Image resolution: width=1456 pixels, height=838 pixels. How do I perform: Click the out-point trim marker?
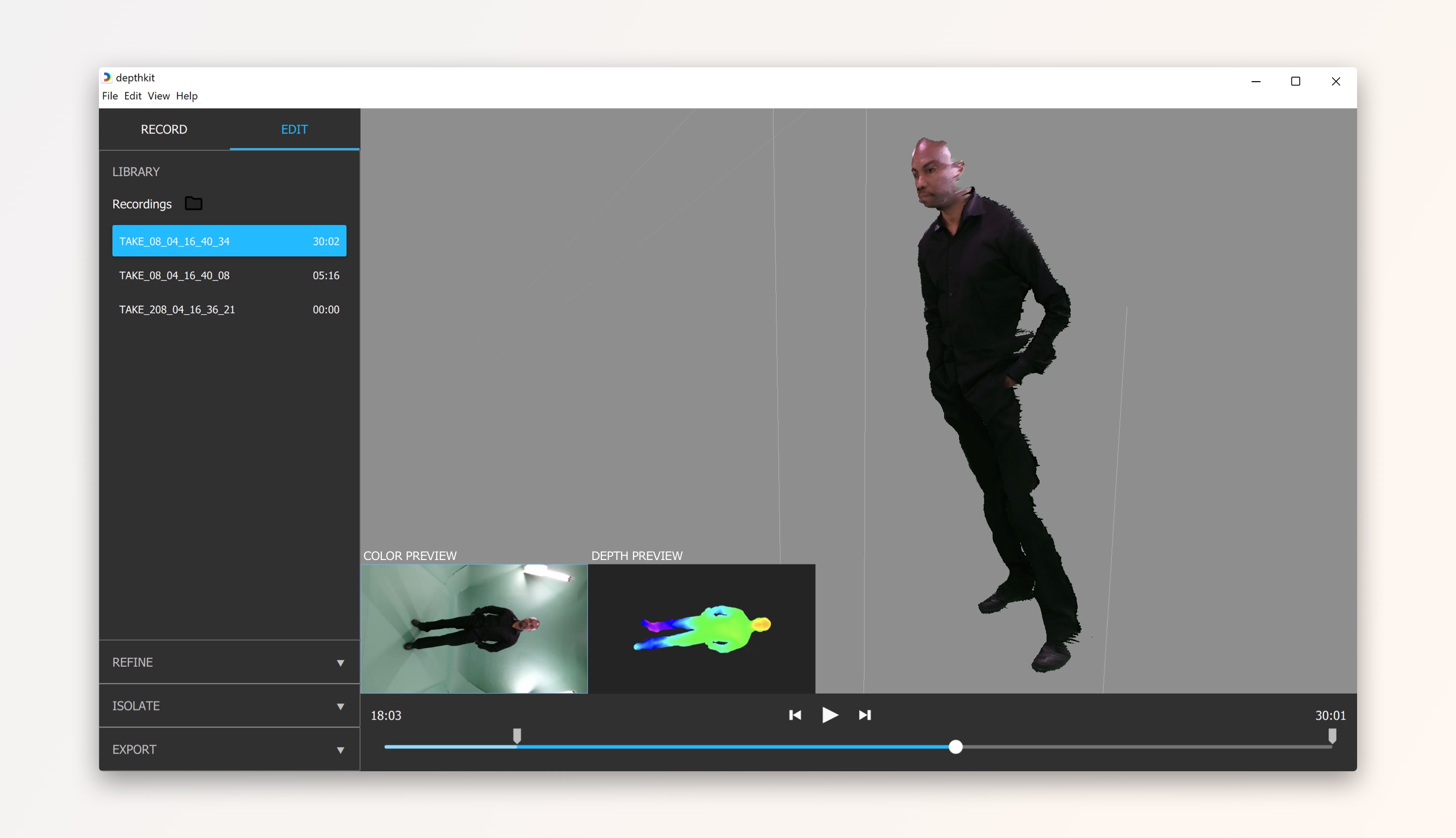tap(1332, 736)
